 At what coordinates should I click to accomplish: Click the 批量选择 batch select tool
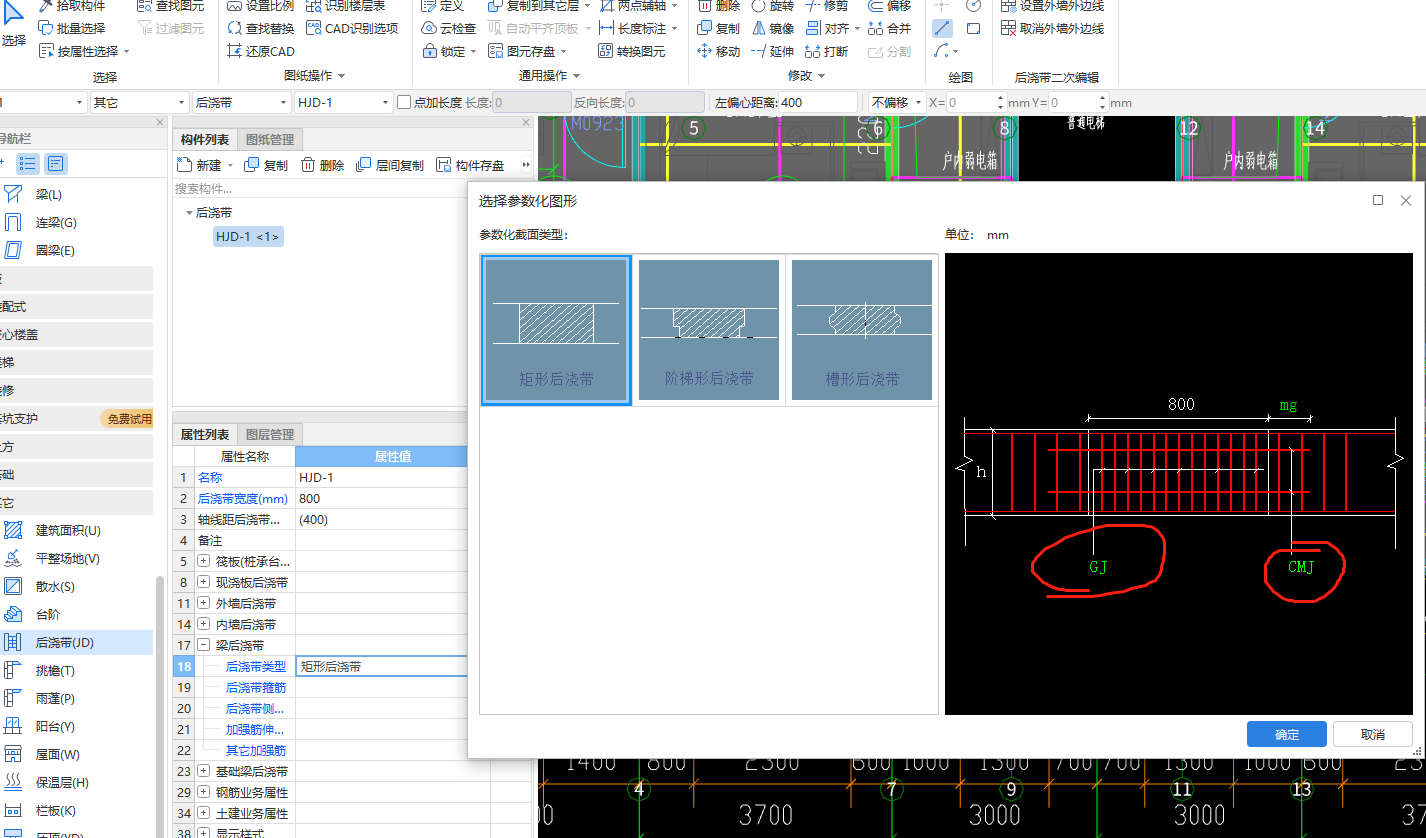click(72, 28)
